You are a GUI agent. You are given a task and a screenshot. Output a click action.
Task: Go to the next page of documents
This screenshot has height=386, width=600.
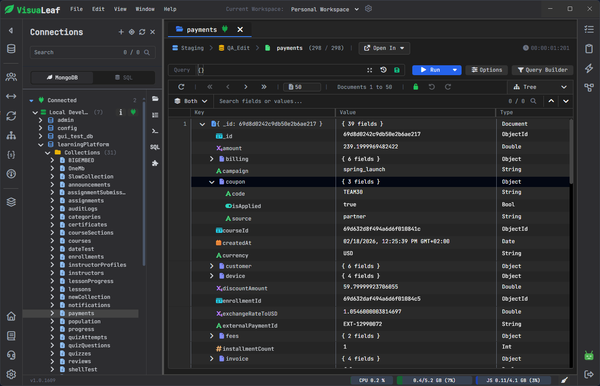point(246,87)
